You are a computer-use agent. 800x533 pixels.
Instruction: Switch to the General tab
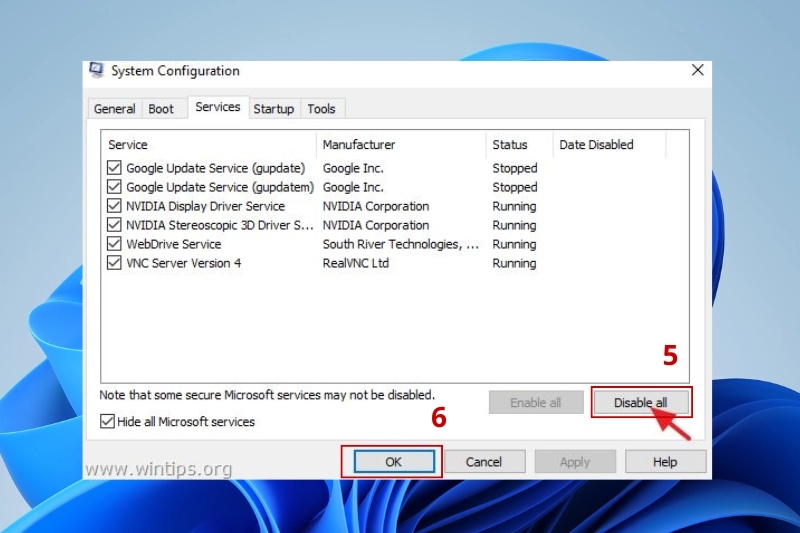click(x=114, y=109)
